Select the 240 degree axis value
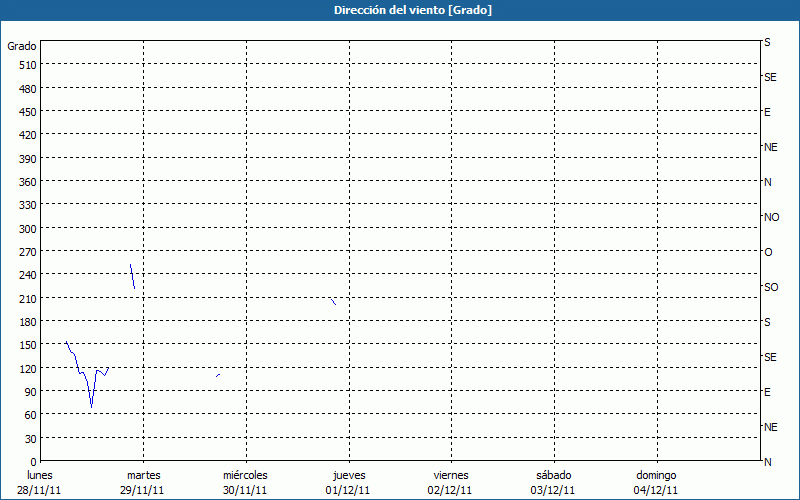Viewport: 800px width, 500px height. point(28,275)
